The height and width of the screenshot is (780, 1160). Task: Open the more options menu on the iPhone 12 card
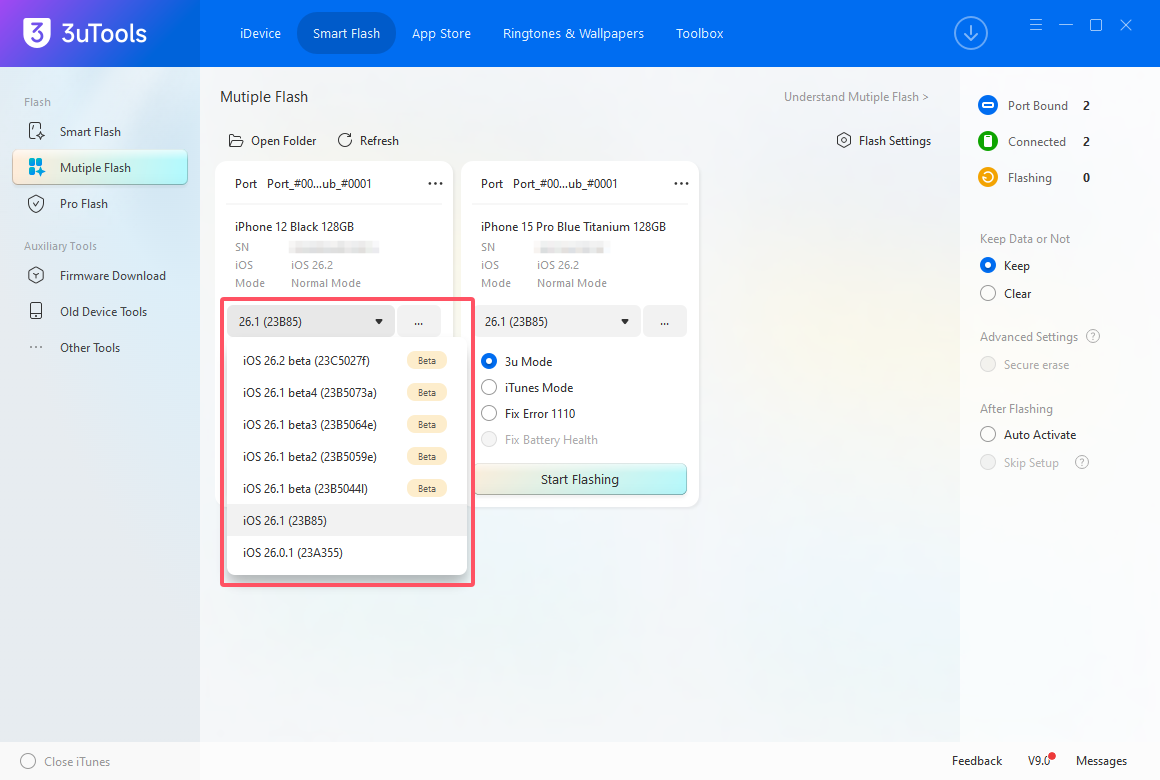pos(435,183)
